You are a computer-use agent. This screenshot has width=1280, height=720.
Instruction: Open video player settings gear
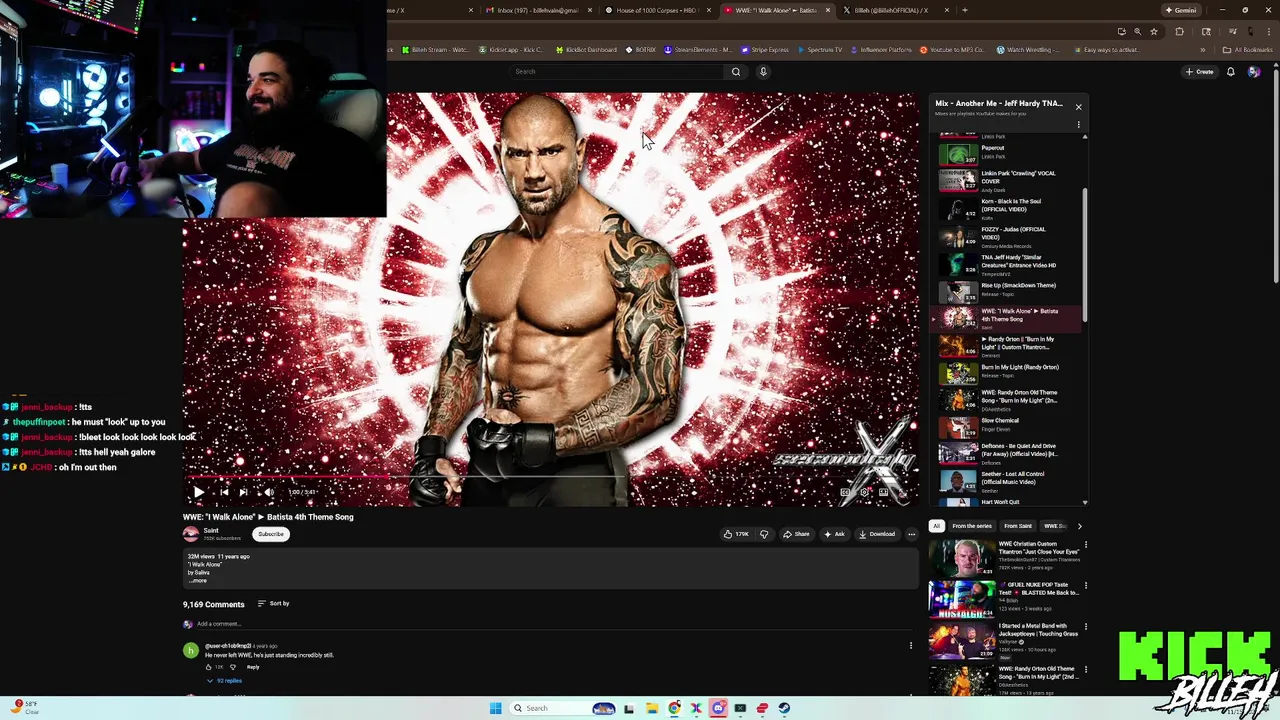click(x=865, y=492)
